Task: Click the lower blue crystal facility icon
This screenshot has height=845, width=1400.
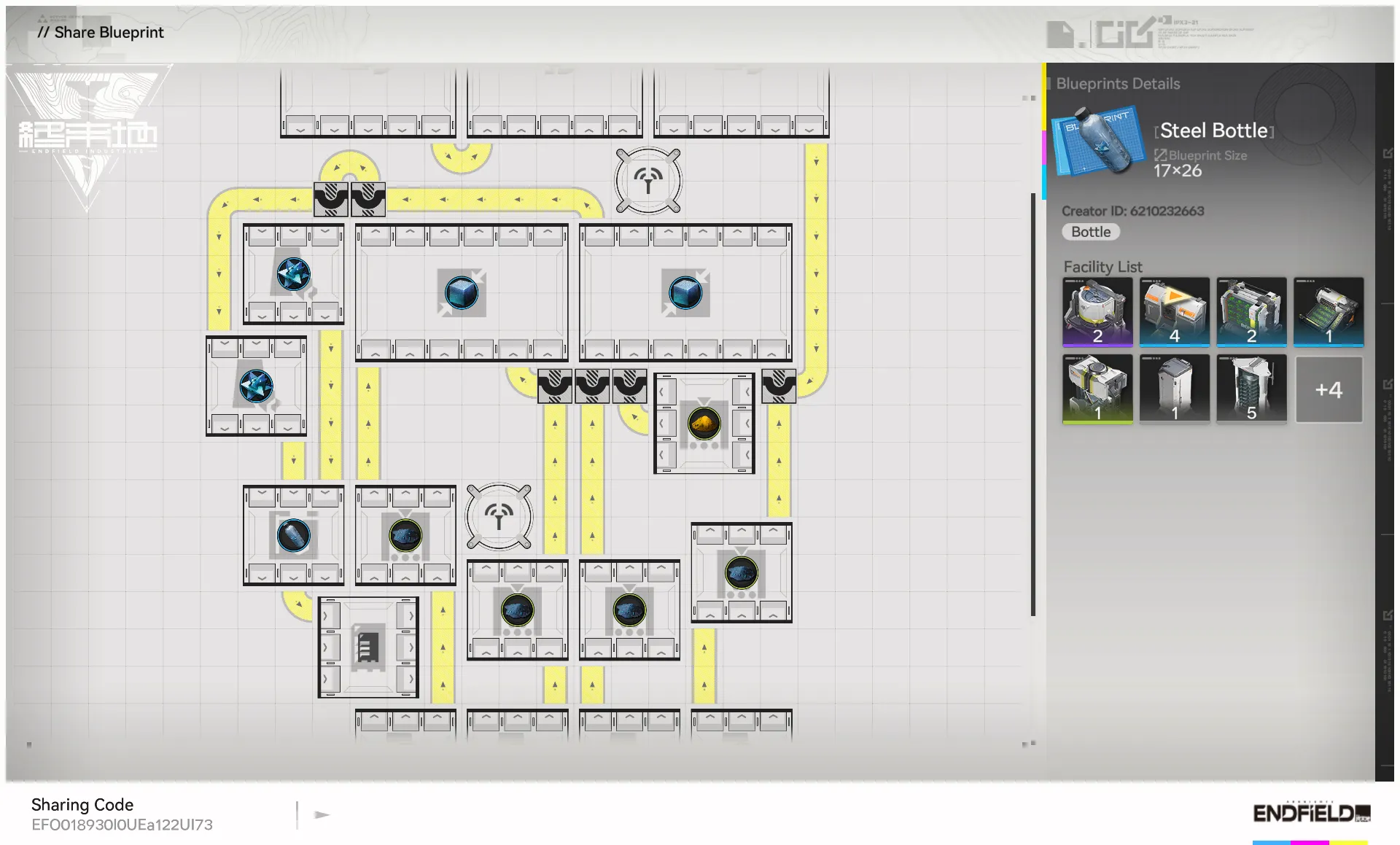Action: (x=256, y=386)
